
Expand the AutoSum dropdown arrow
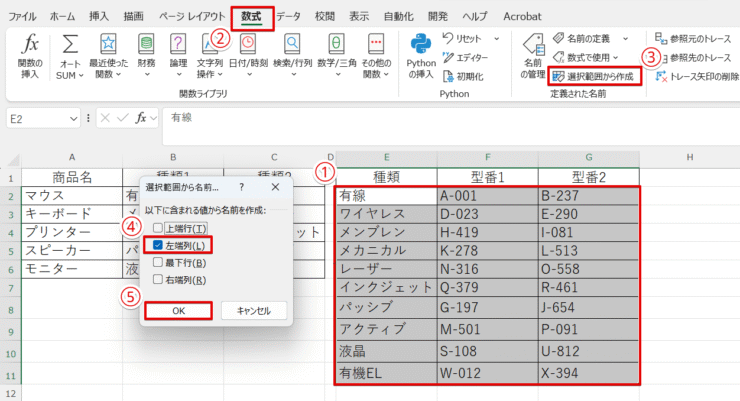click(81, 75)
